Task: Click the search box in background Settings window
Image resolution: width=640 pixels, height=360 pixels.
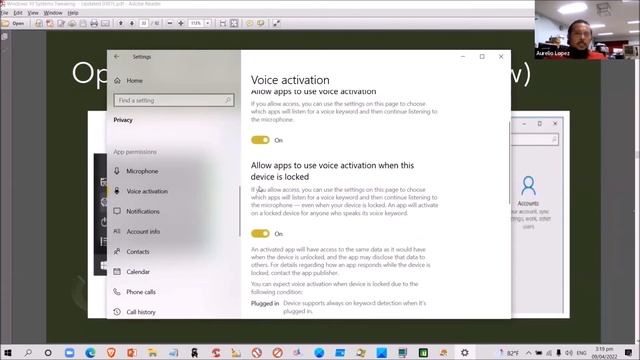Action: point(535,140)
